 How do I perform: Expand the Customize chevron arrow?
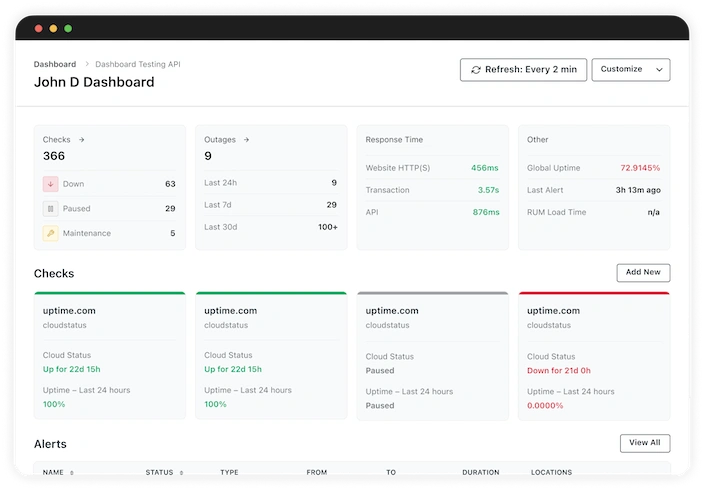659,70
